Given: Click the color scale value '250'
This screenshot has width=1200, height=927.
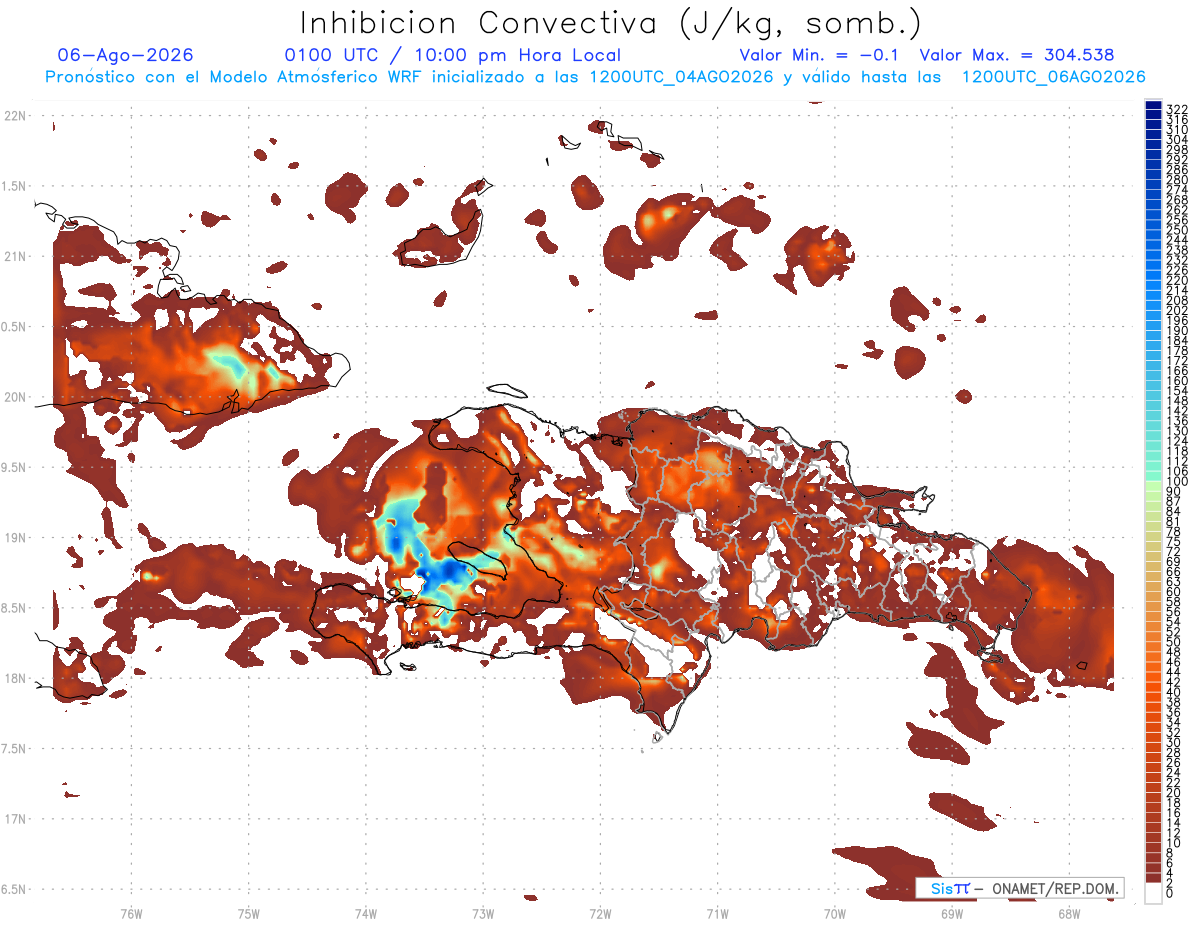Looking at the screenshot, I should [x=1176, y=230].
